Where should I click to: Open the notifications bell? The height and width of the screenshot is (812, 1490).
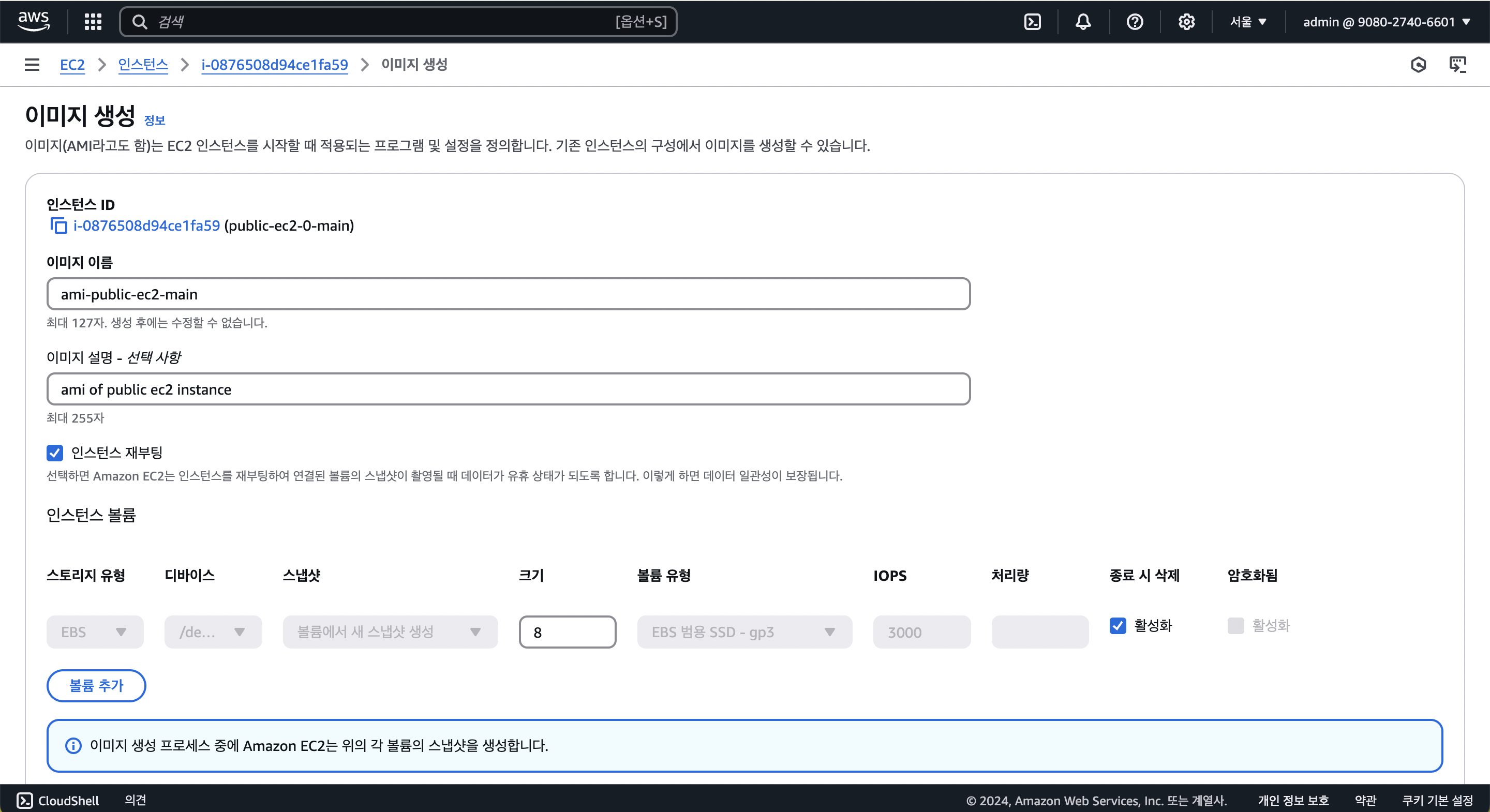click(x=1083, y=22)
